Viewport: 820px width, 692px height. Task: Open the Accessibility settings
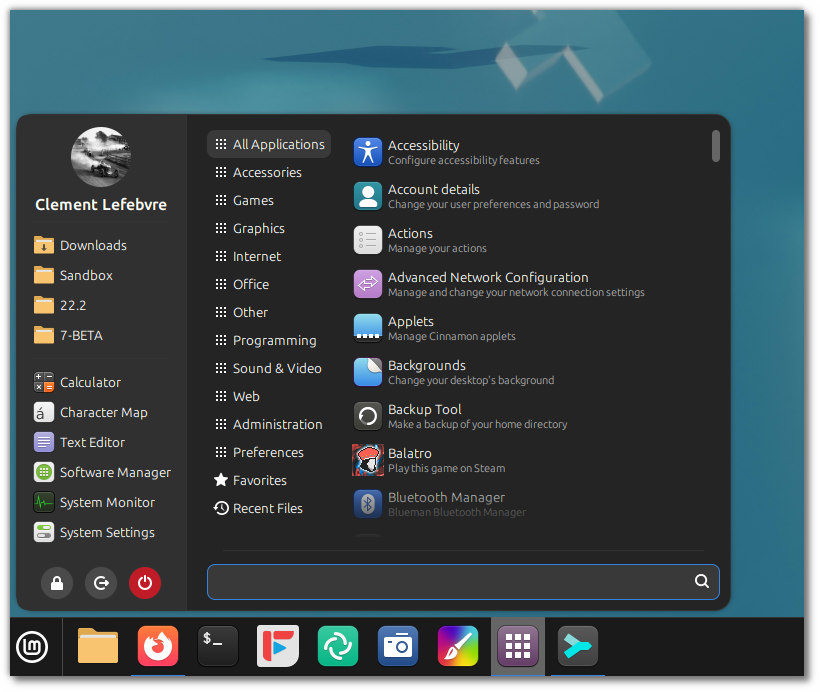(x=423, y=151)
